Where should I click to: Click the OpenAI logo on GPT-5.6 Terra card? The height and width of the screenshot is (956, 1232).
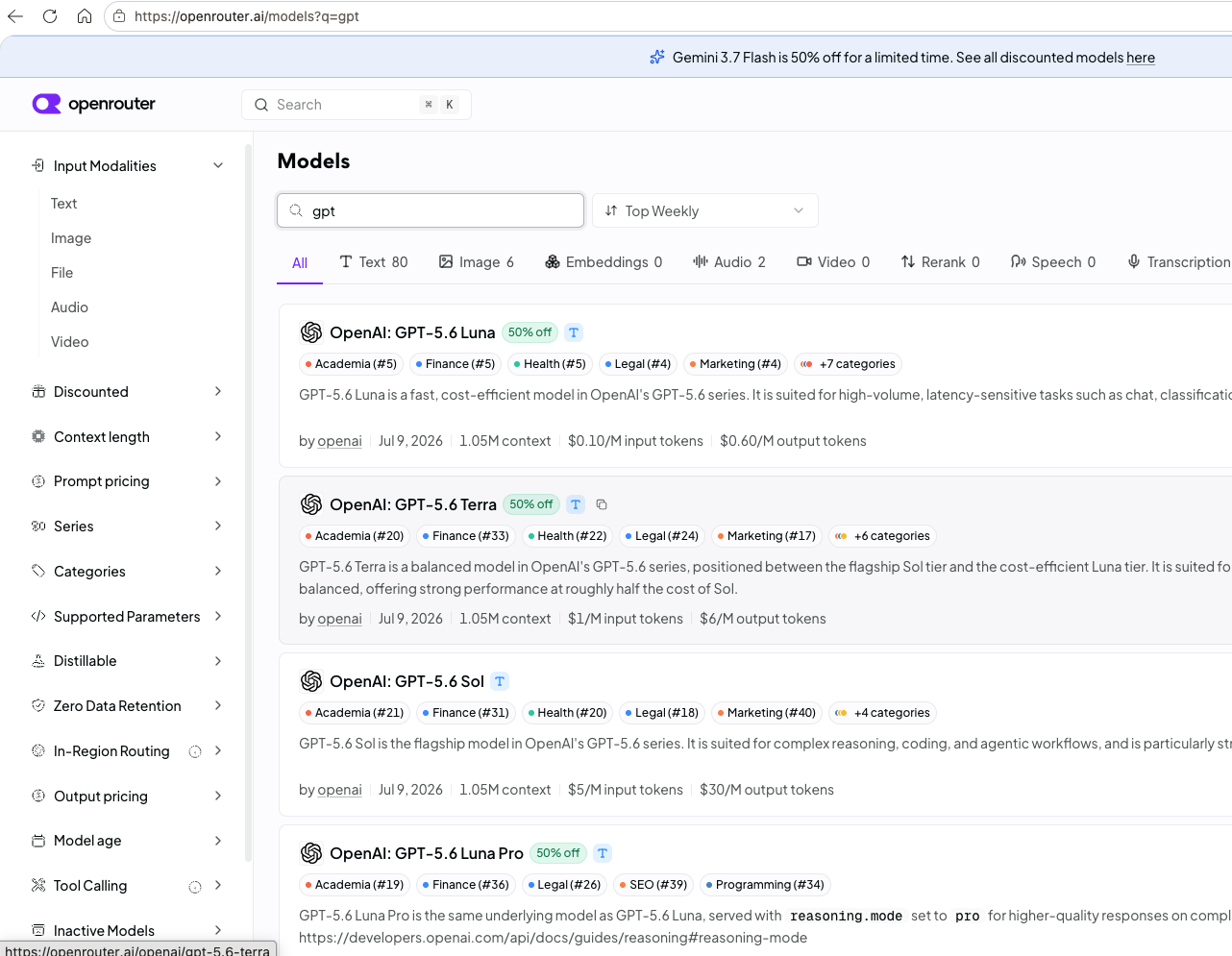click(311, 504)
